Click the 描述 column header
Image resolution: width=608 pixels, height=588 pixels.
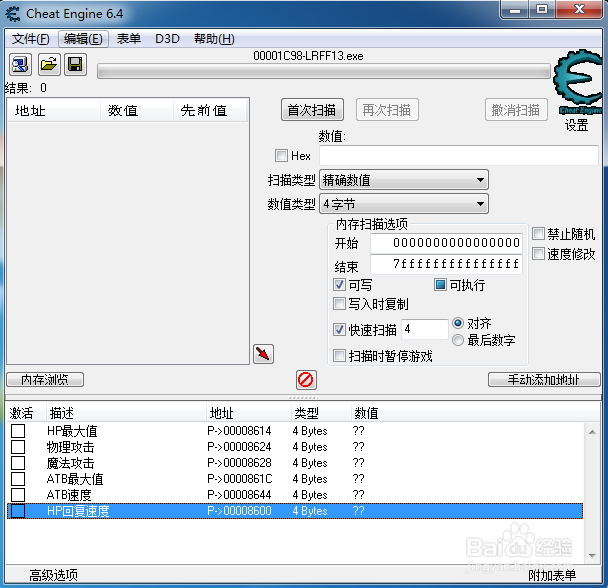pos(126,413)
